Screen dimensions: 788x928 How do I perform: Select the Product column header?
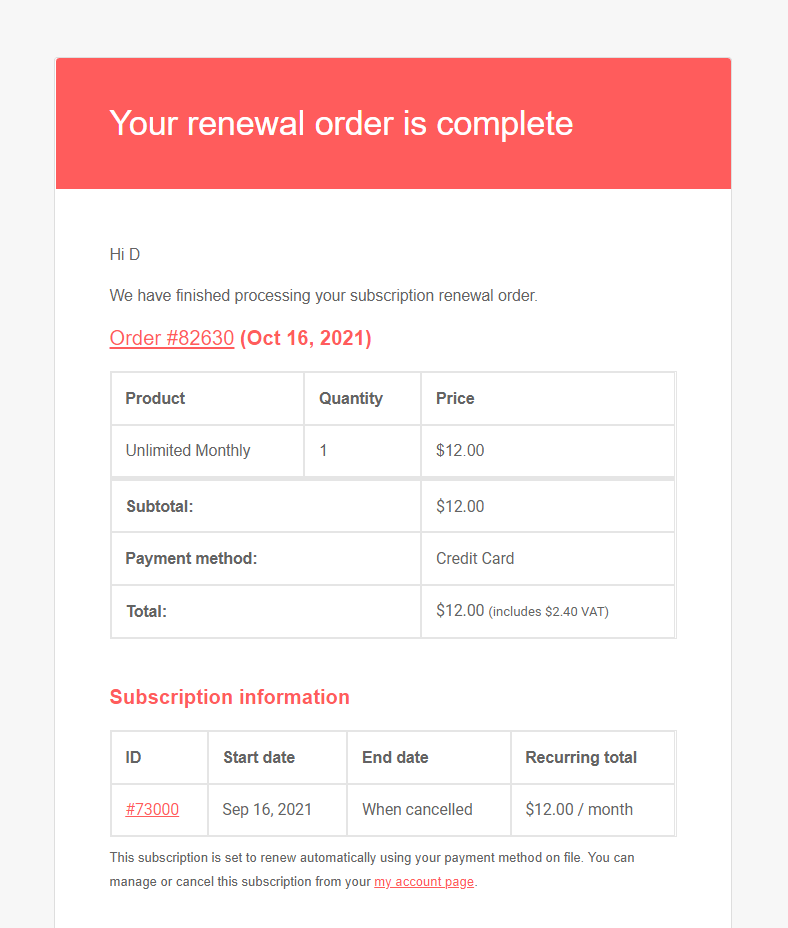(x=155, y=398)
